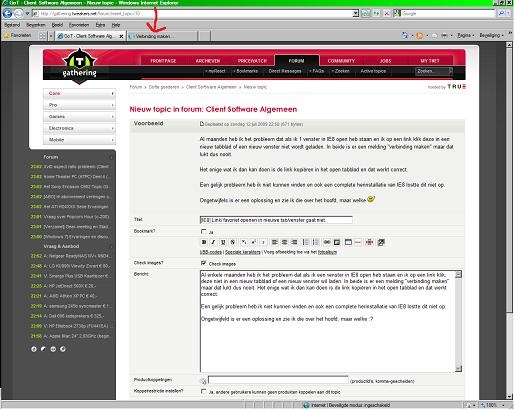Insert a table with the table icon
This screenshot has height=410, width=514.
pyautogui.click(x=348, y=242)
